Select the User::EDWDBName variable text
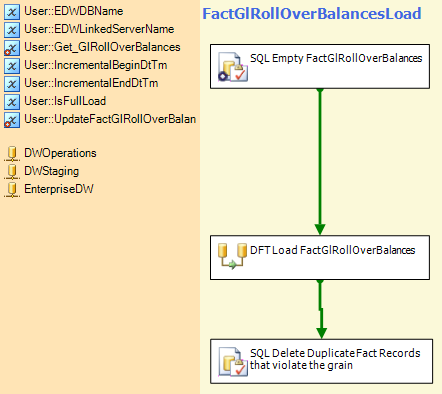This screenshot has height=394, width=442. tap(74, 11)
